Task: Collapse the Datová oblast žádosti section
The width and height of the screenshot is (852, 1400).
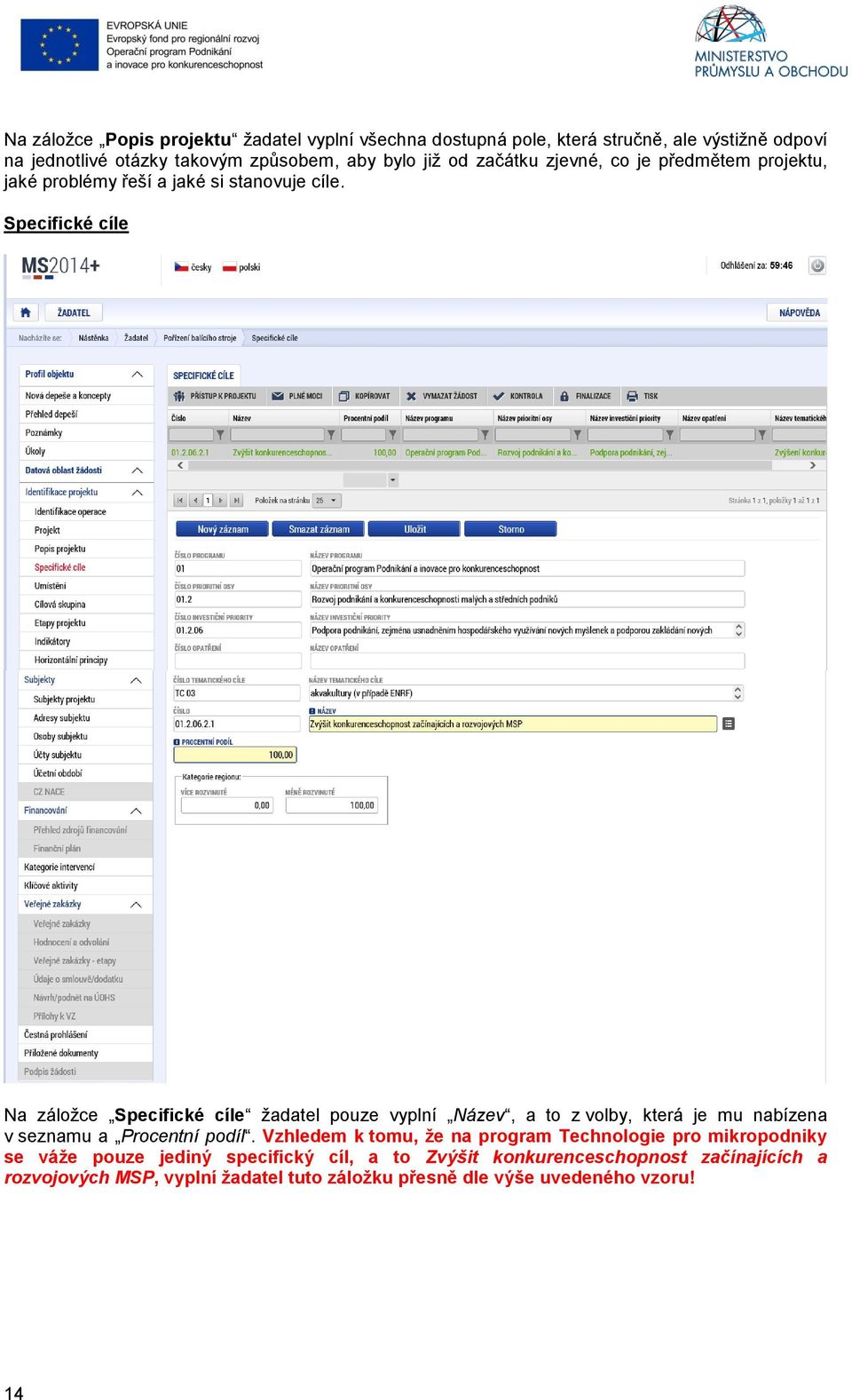Action: coord(137,471)
